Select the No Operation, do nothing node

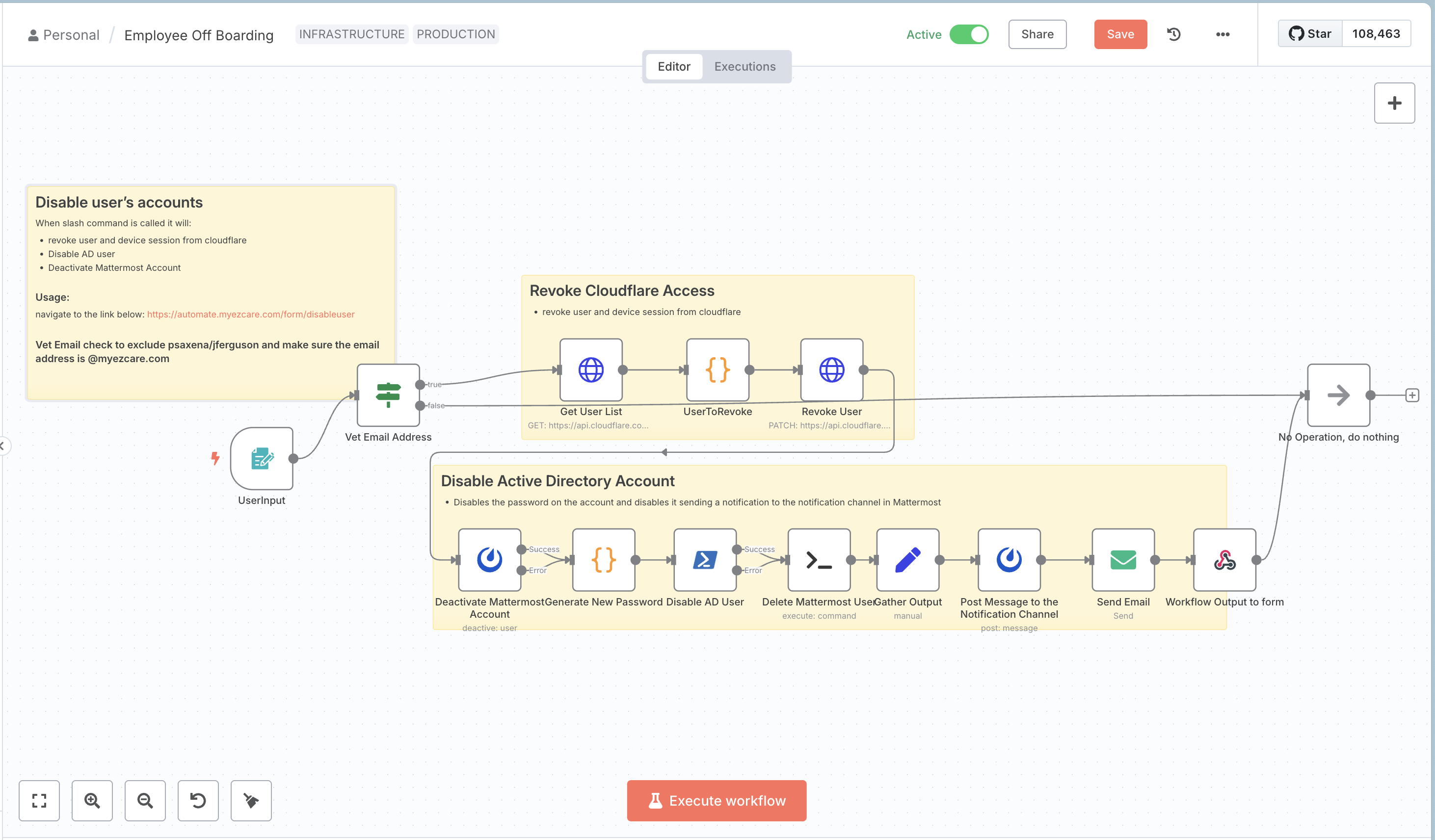[1338, 394]
